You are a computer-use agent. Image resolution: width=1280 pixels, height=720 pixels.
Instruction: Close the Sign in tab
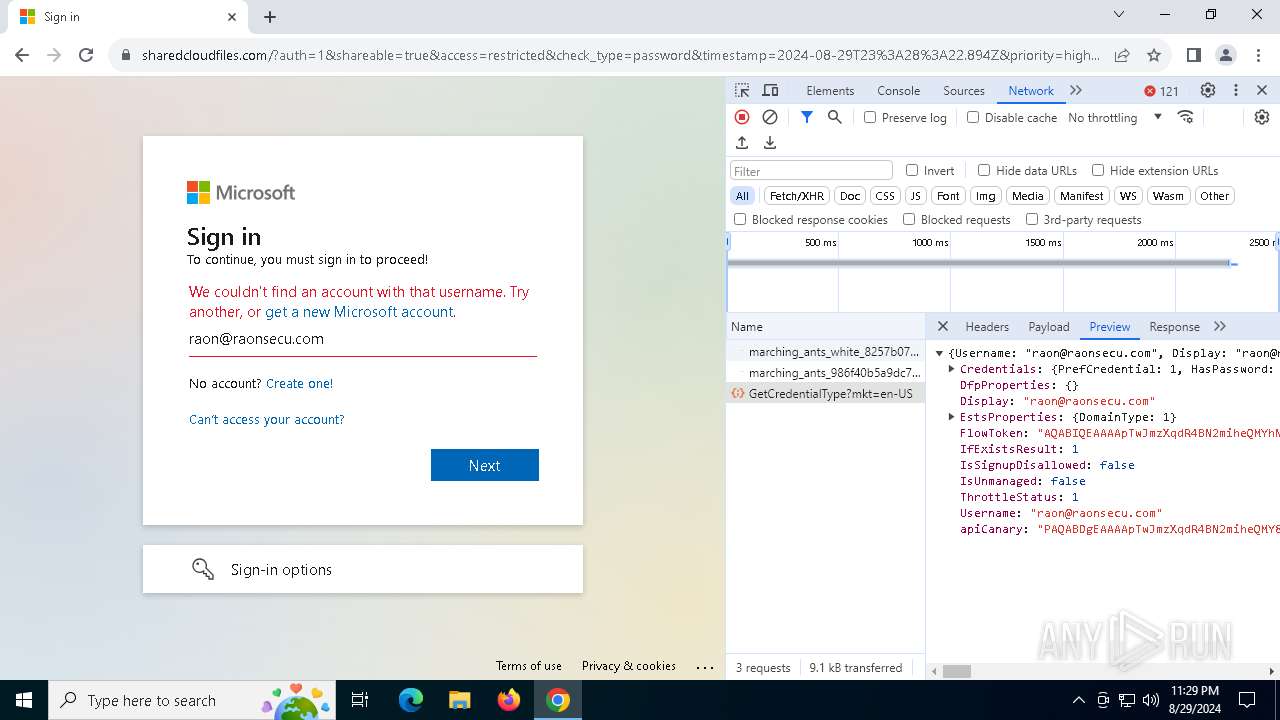(x=232, y=17)
